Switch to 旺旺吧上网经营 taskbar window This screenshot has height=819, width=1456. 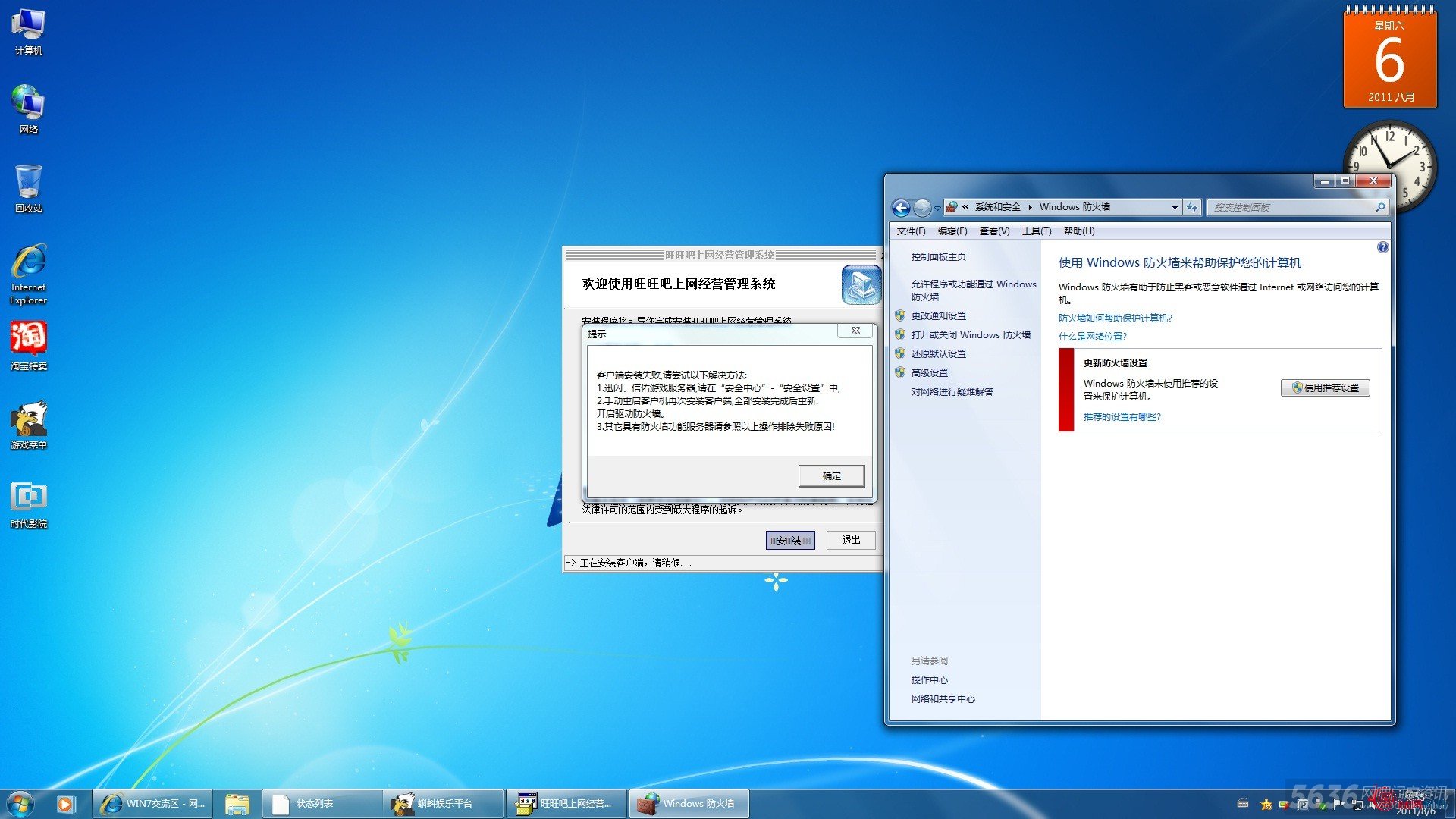point(566,804)
